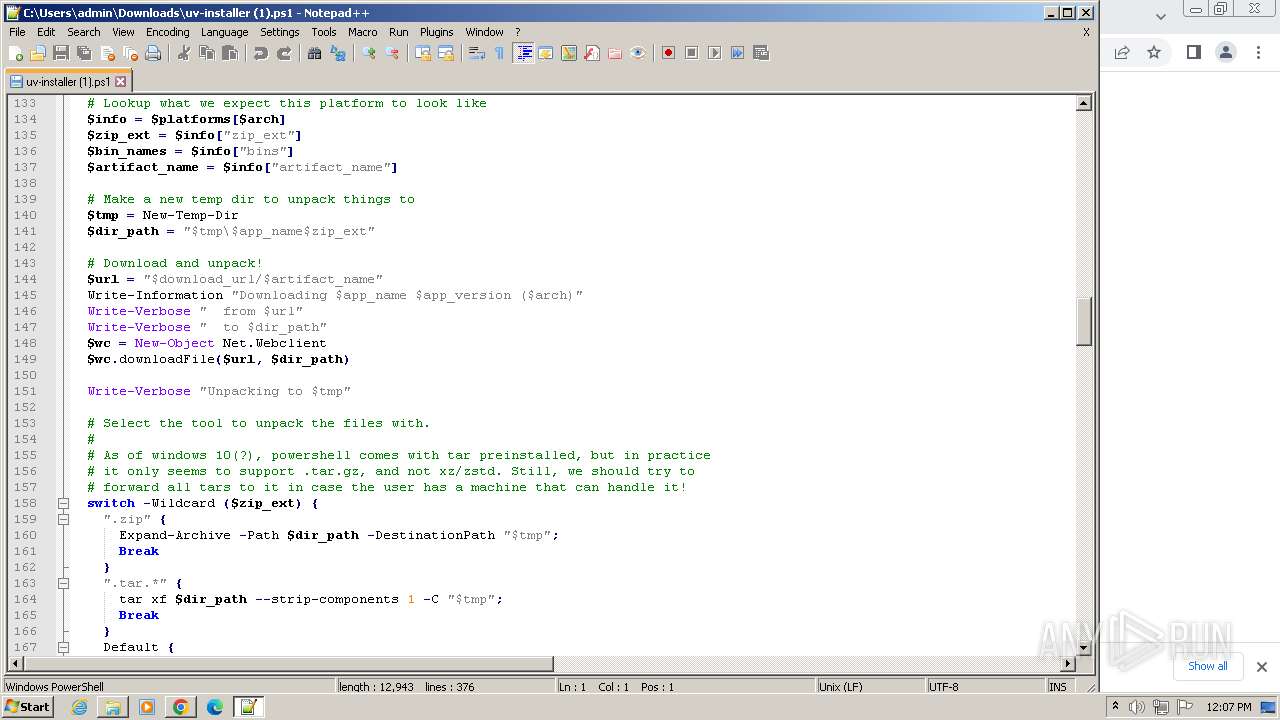Click the Redo toolbar icon
This screenshot has width=1280, height=720.
pos(284,53)
